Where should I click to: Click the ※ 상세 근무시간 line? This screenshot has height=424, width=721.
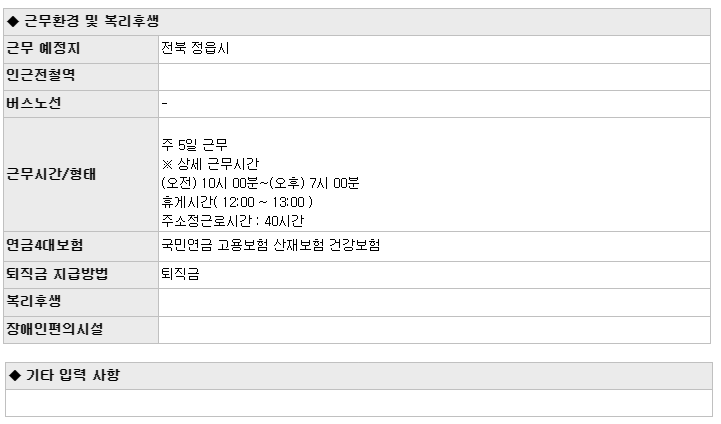[210, 164]
